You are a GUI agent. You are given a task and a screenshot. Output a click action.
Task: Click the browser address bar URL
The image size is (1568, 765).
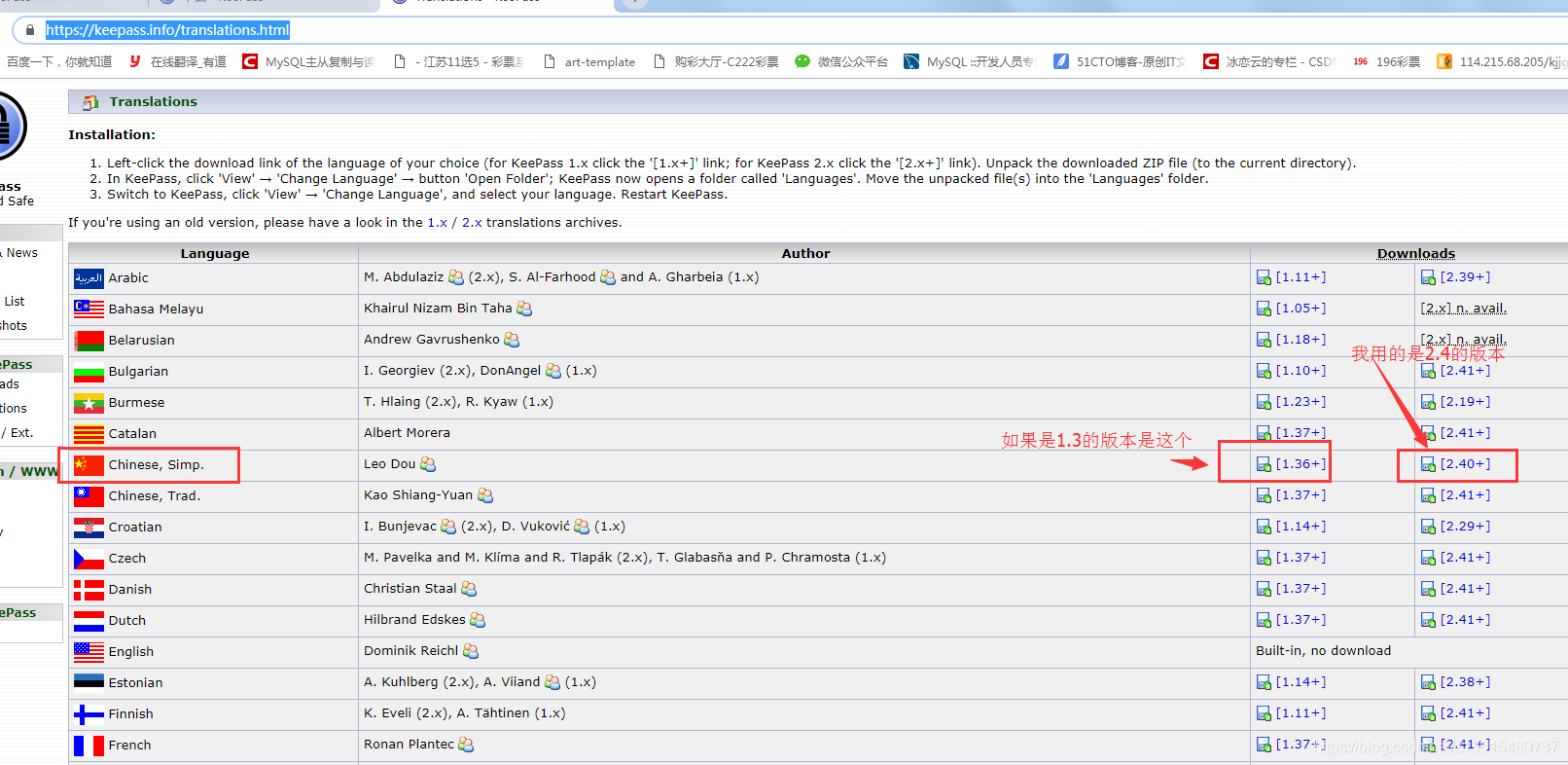[x=167, y=30]
